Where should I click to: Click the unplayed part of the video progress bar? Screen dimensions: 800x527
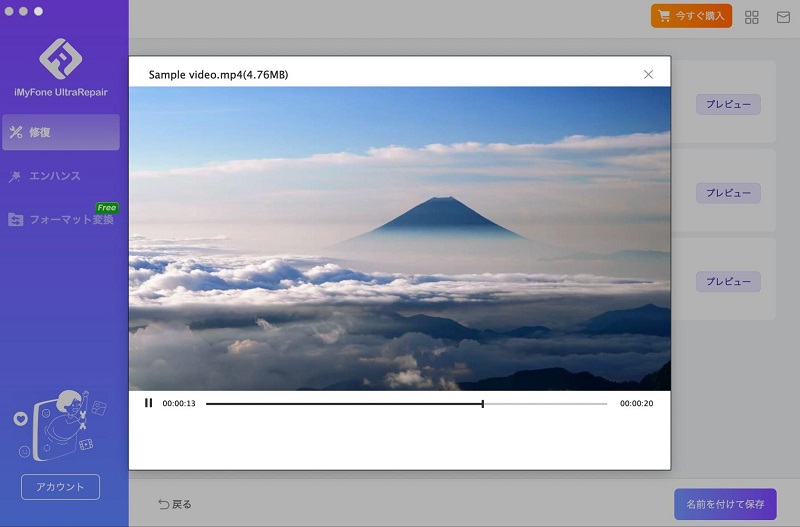pyautogui.click(x=545, y=404)
